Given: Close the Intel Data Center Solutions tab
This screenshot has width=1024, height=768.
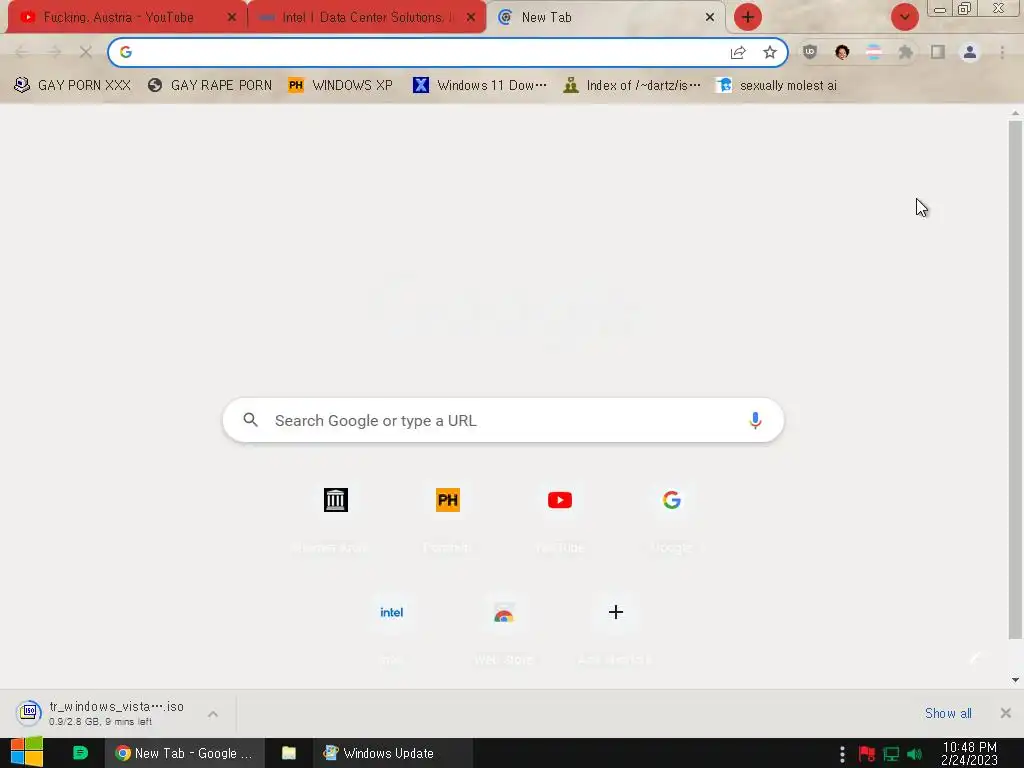Looking at the screenshot, I should click(x=471, y=18).
